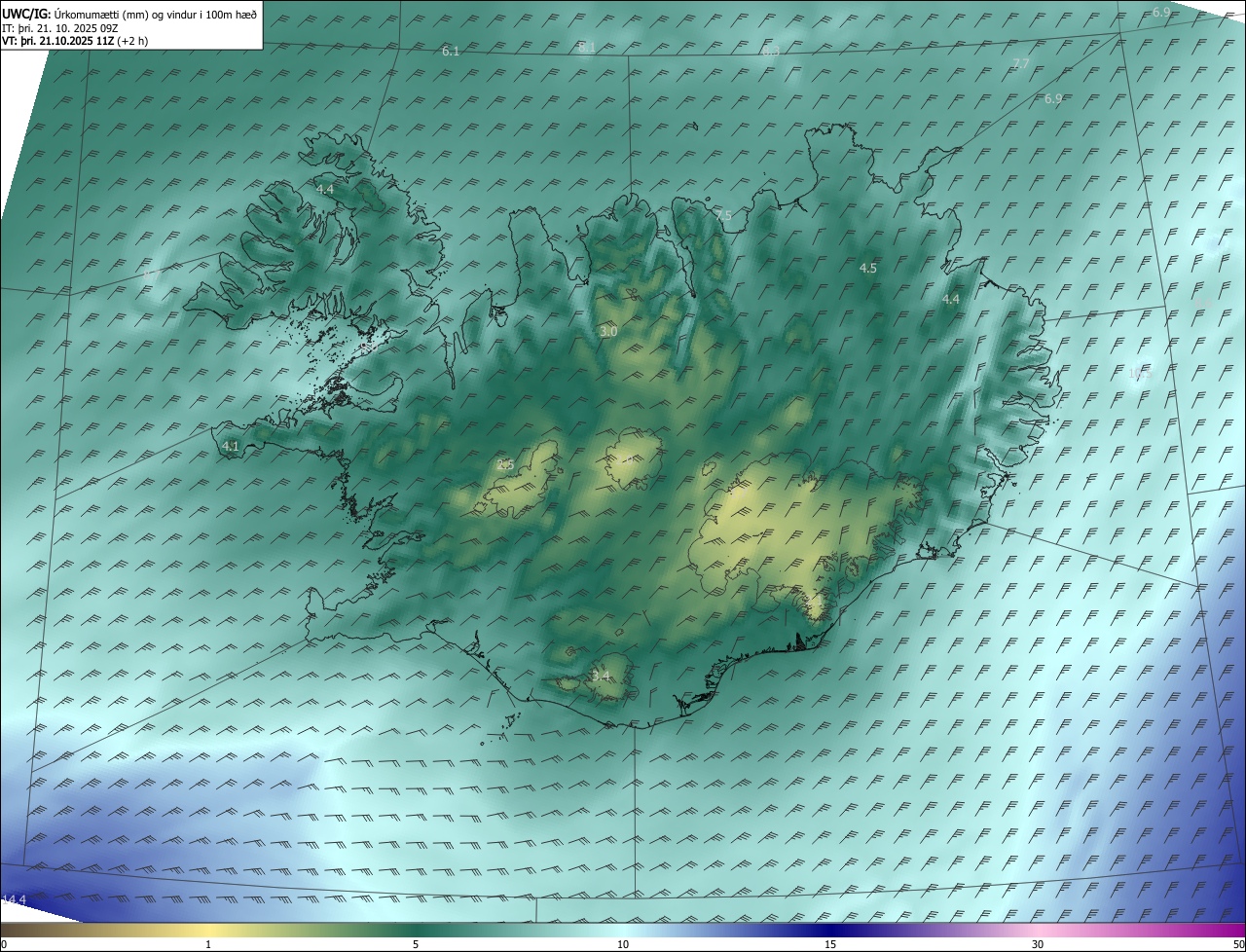Click the 50 tick on the color scale

pyautogui.click(x=1238, y=944)
